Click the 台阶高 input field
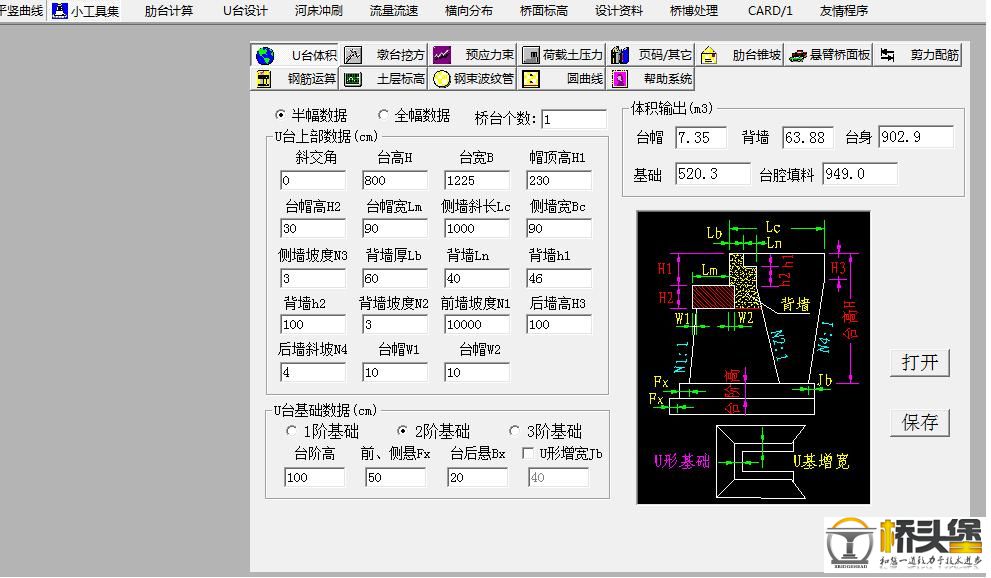The image size is (991, 578). click(314, 477)
